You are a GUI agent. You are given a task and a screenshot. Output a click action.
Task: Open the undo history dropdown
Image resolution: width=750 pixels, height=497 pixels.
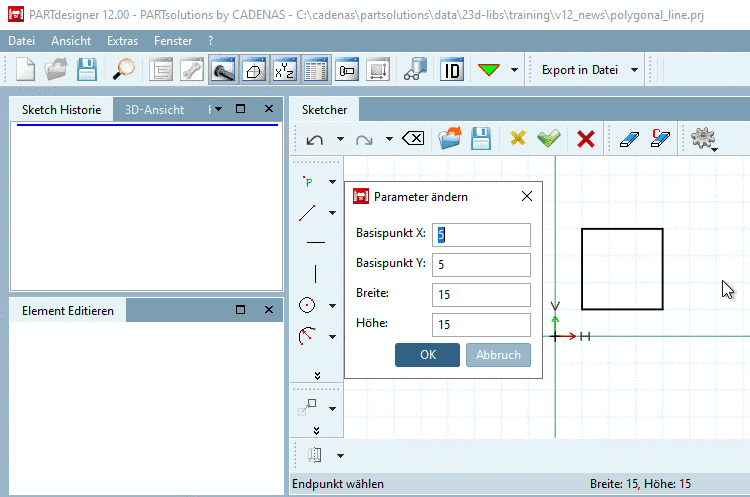click(340, 139)
